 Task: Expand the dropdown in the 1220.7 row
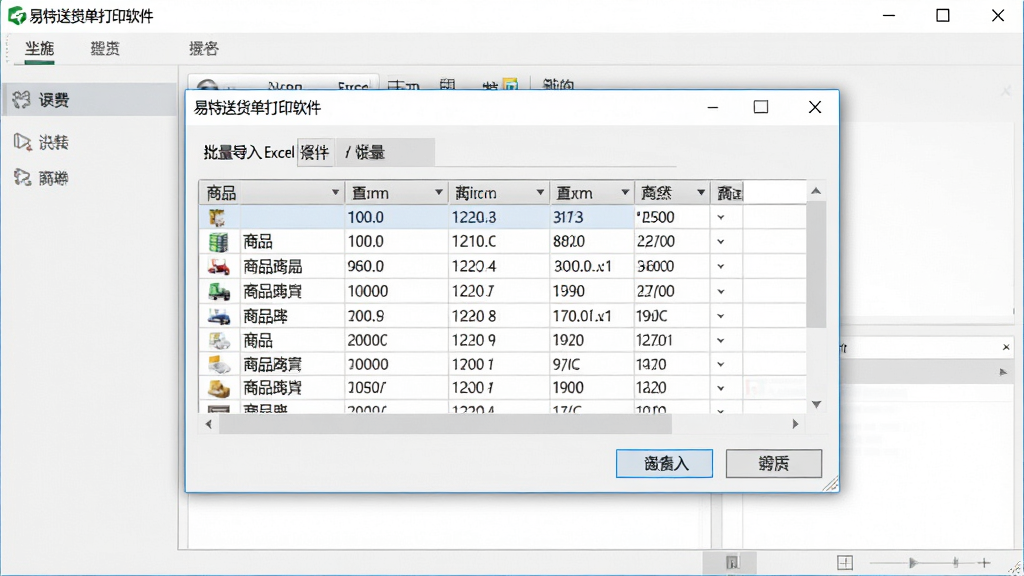(x=721, y=291)
